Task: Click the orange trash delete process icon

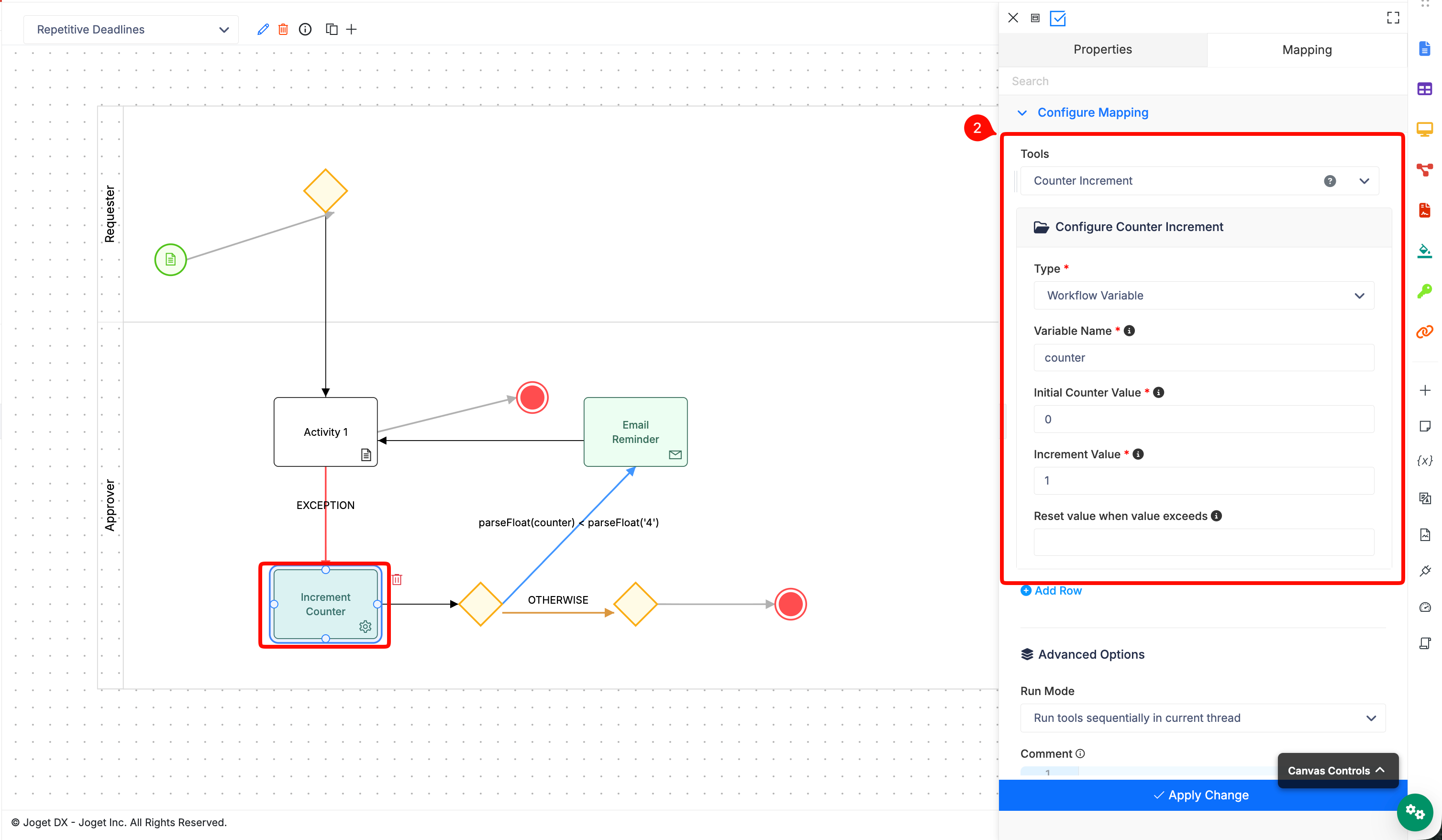Action: (283, 29)
